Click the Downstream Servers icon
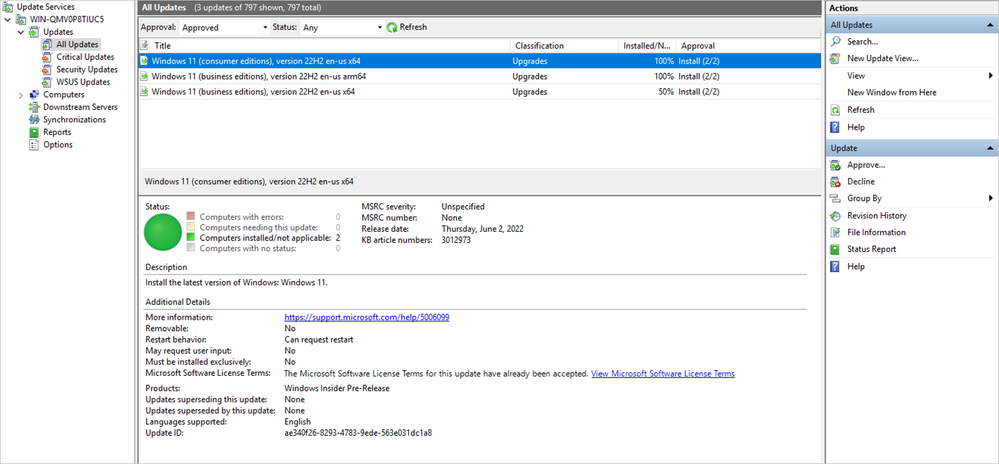This screenshot has width=999, height=464. pyautogui.click(x=34, y=107)
